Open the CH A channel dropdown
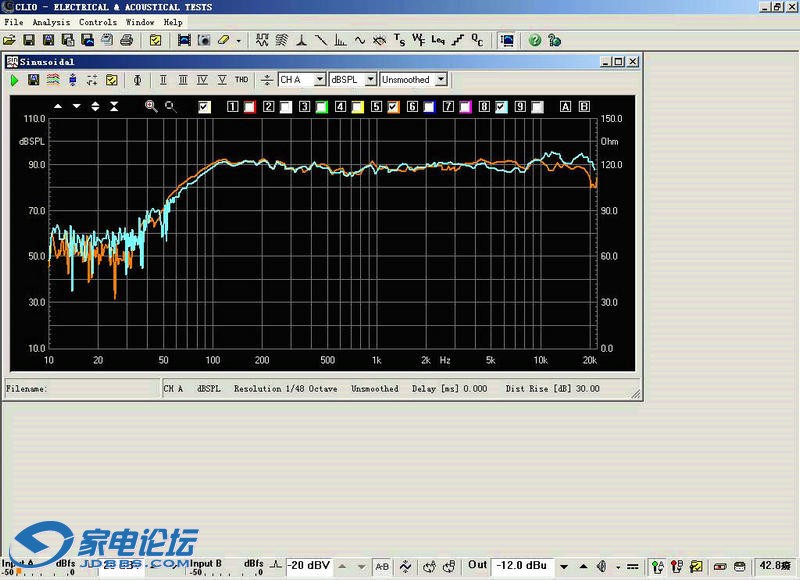This screenshot has height=580, width=800. coord(320,80)
